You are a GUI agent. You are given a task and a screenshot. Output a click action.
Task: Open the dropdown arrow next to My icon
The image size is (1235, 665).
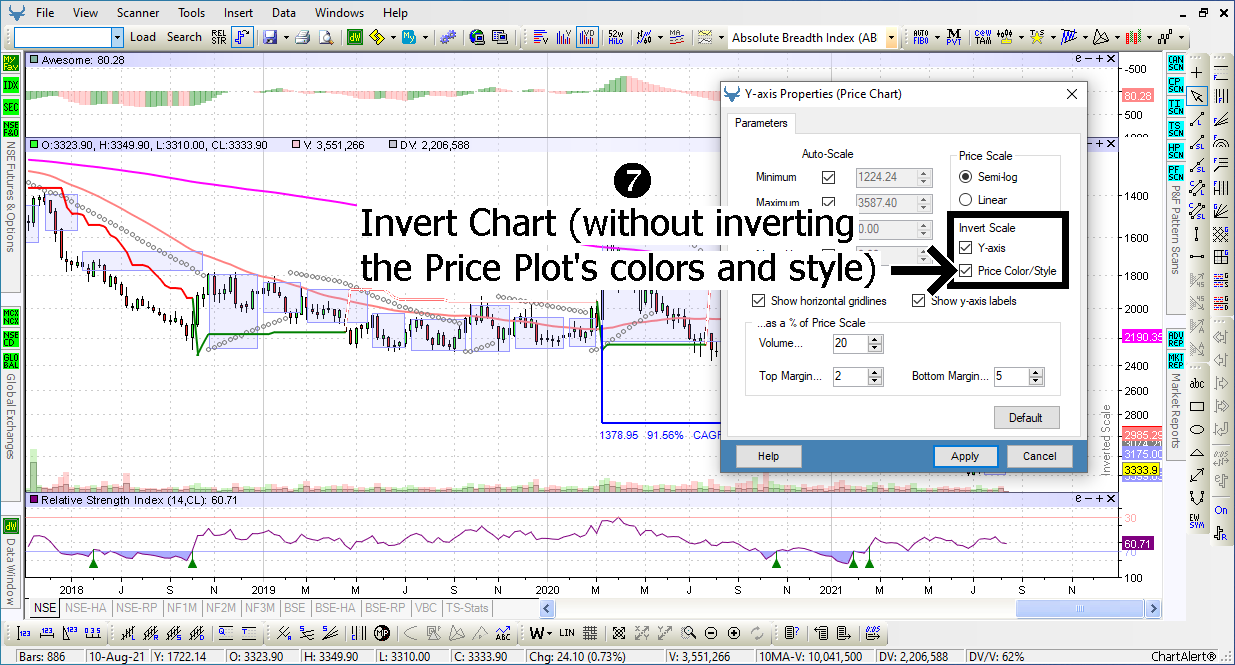(x=423, y=37)
